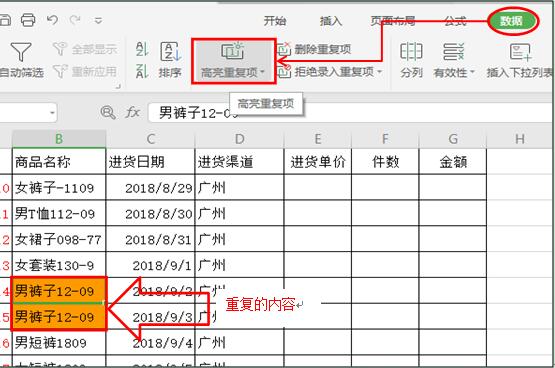This screenshot has height=368, width=555.
Task: Select the column C header
Action: (150, 139)
